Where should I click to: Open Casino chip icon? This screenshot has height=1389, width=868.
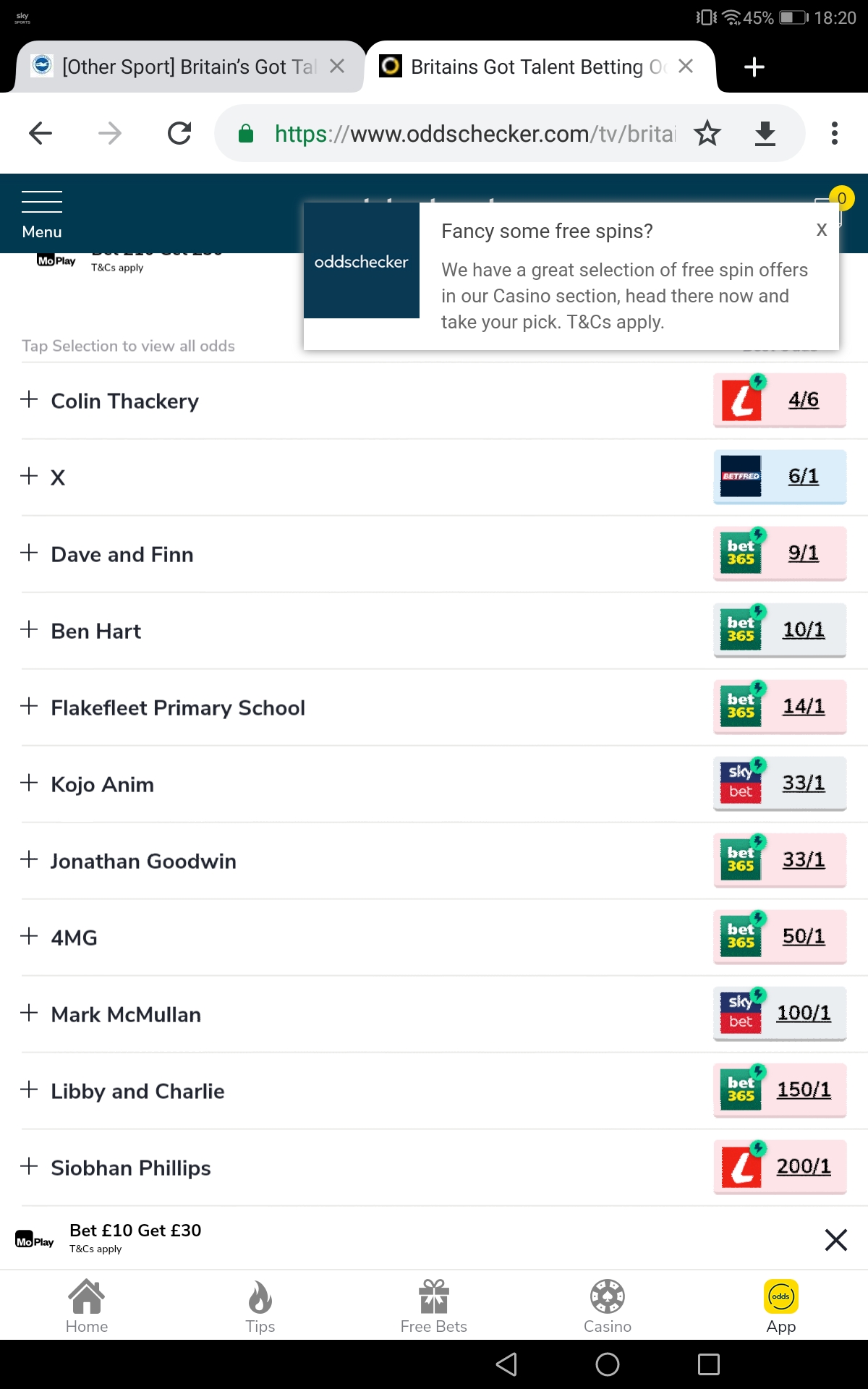[x=608, y=1306]
